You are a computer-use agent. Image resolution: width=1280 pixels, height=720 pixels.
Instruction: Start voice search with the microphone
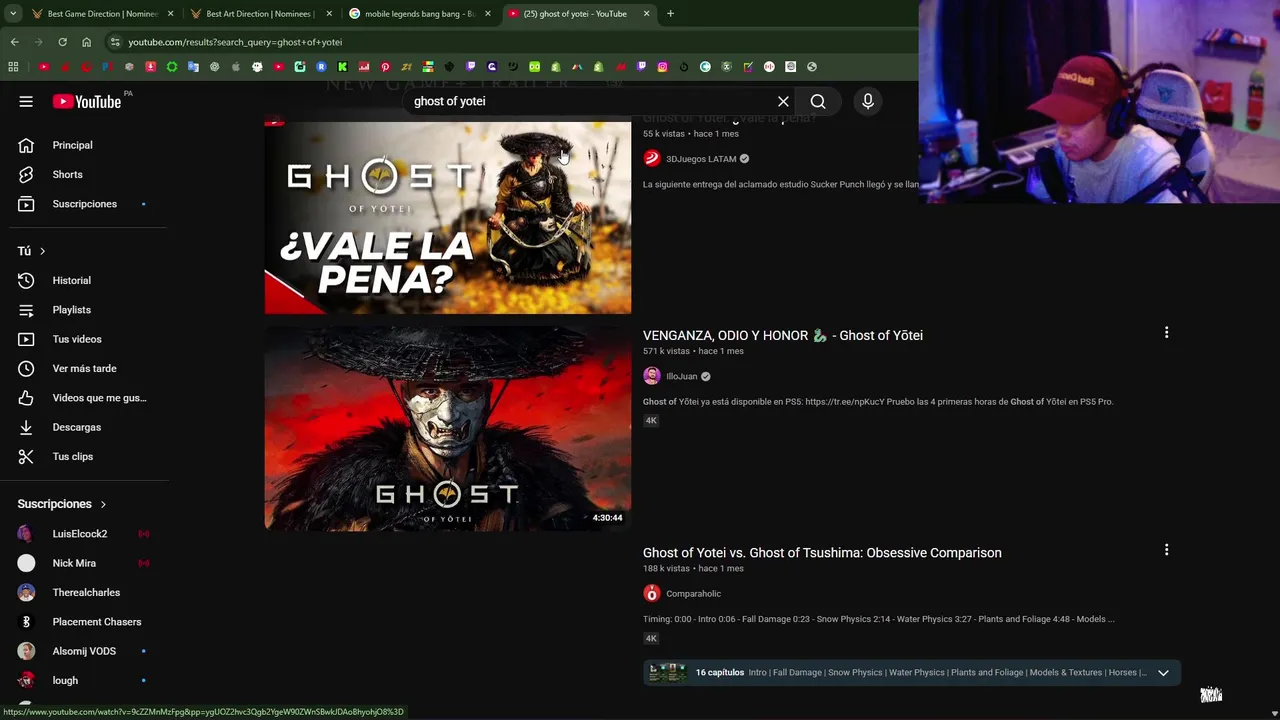click(x=868, y=101)
